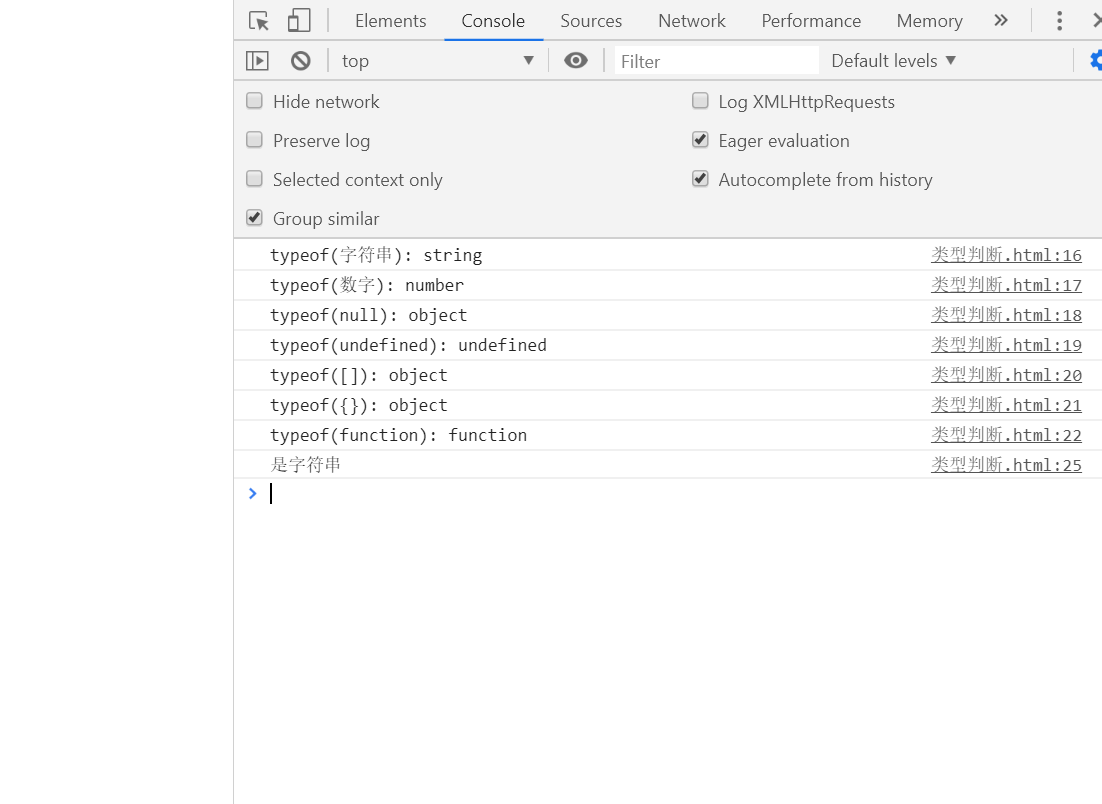Create a live expression with the eye icon

[576, 60]
